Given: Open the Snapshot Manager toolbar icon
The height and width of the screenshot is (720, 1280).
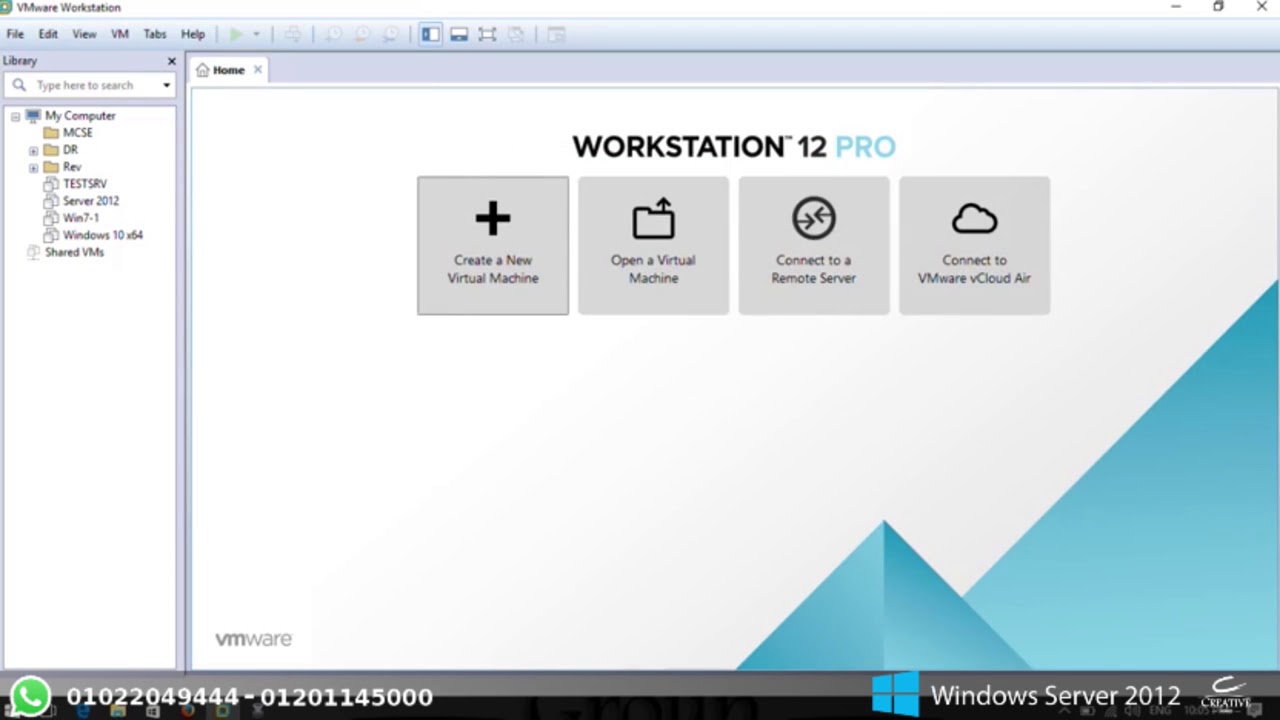Looking at the screenshot, I should [x=390, y=34].
